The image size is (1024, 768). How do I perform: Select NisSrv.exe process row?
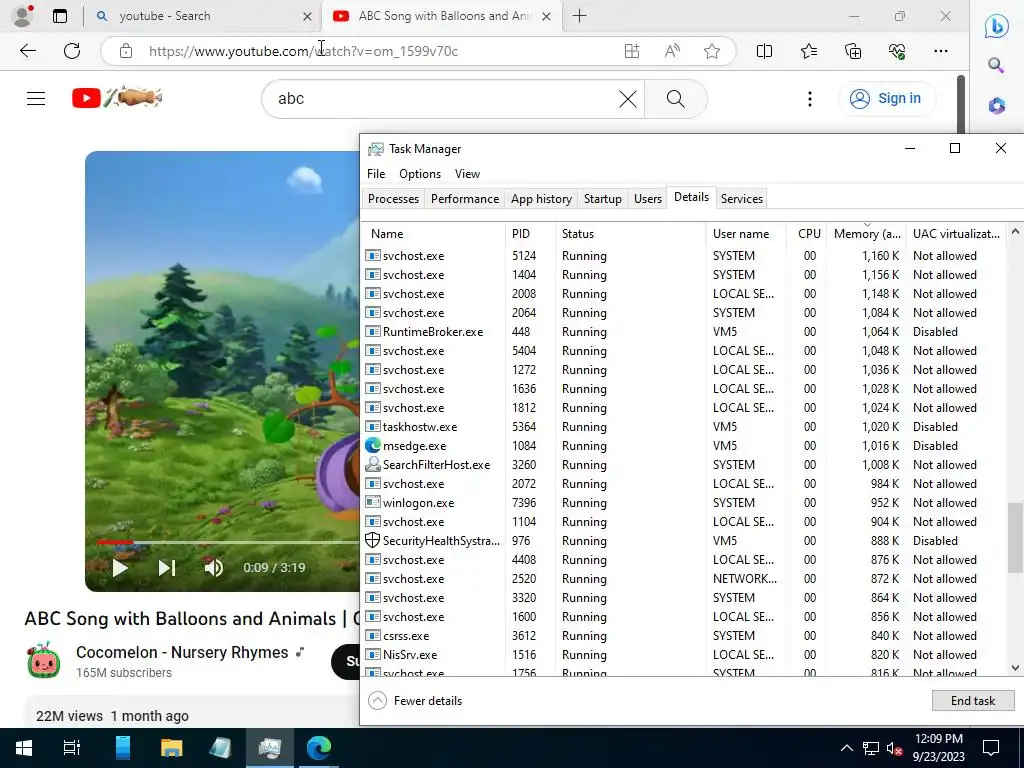pos(684,655)
